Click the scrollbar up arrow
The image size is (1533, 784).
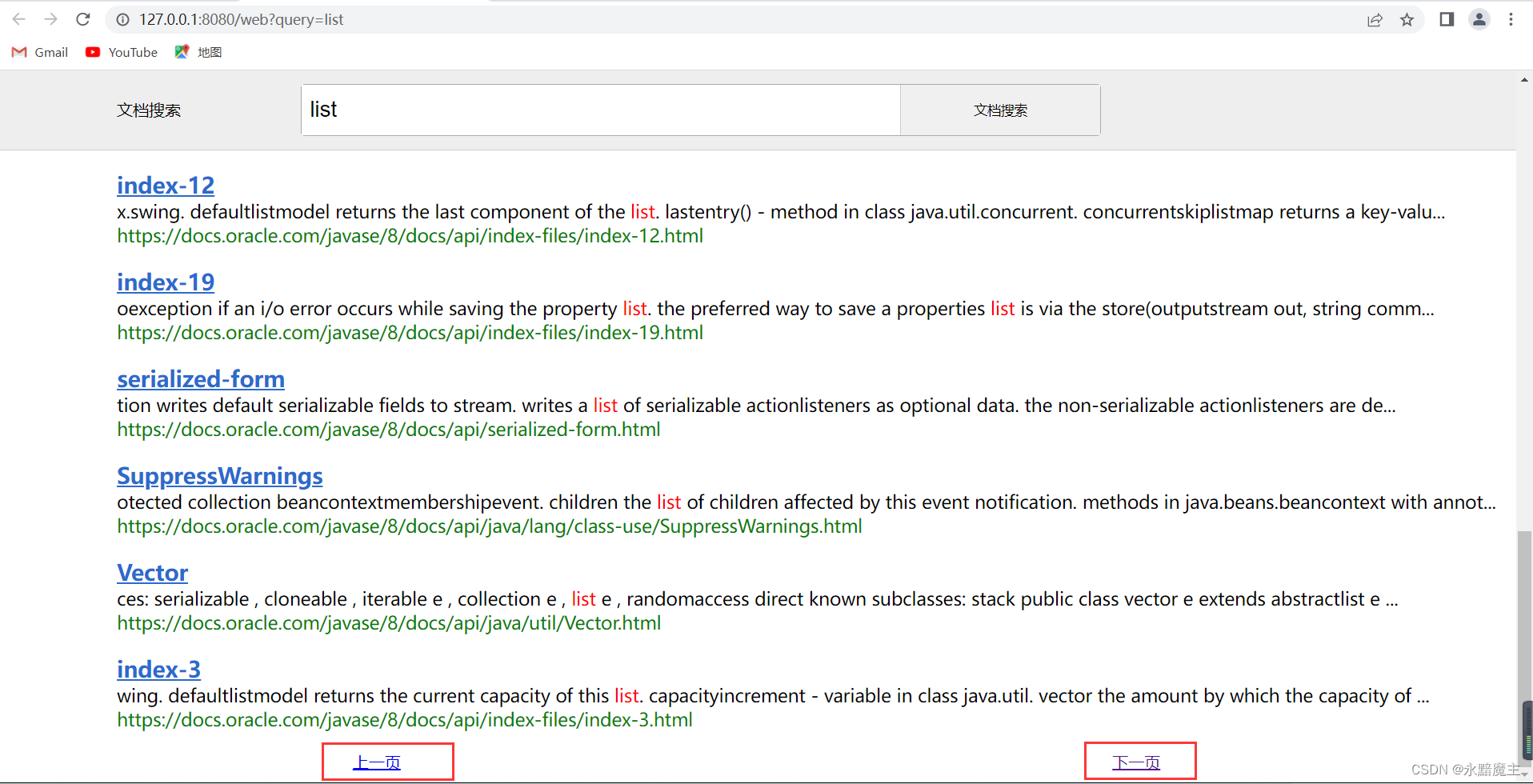pyautogui.click(x=1524, y=79)
